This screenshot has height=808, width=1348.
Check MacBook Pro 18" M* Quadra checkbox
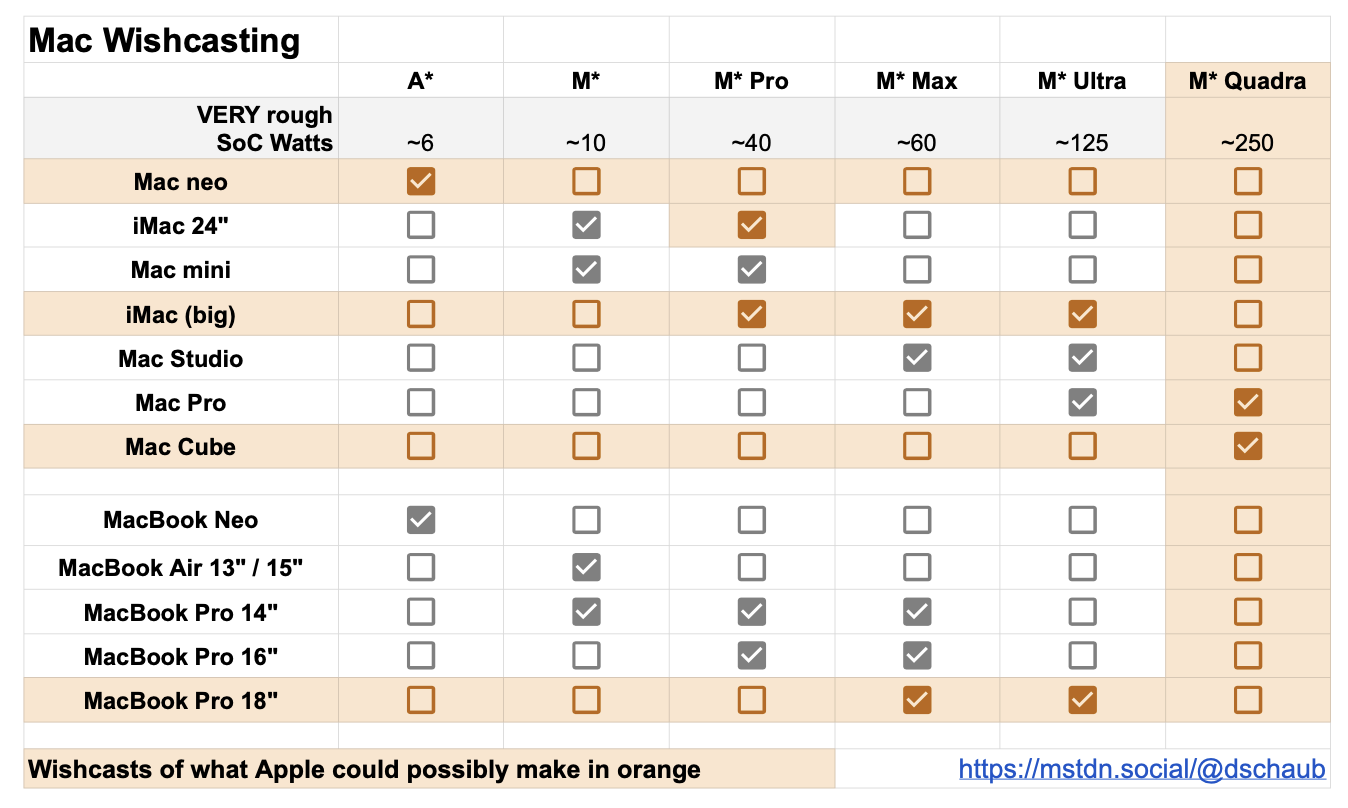(1247, 700)
